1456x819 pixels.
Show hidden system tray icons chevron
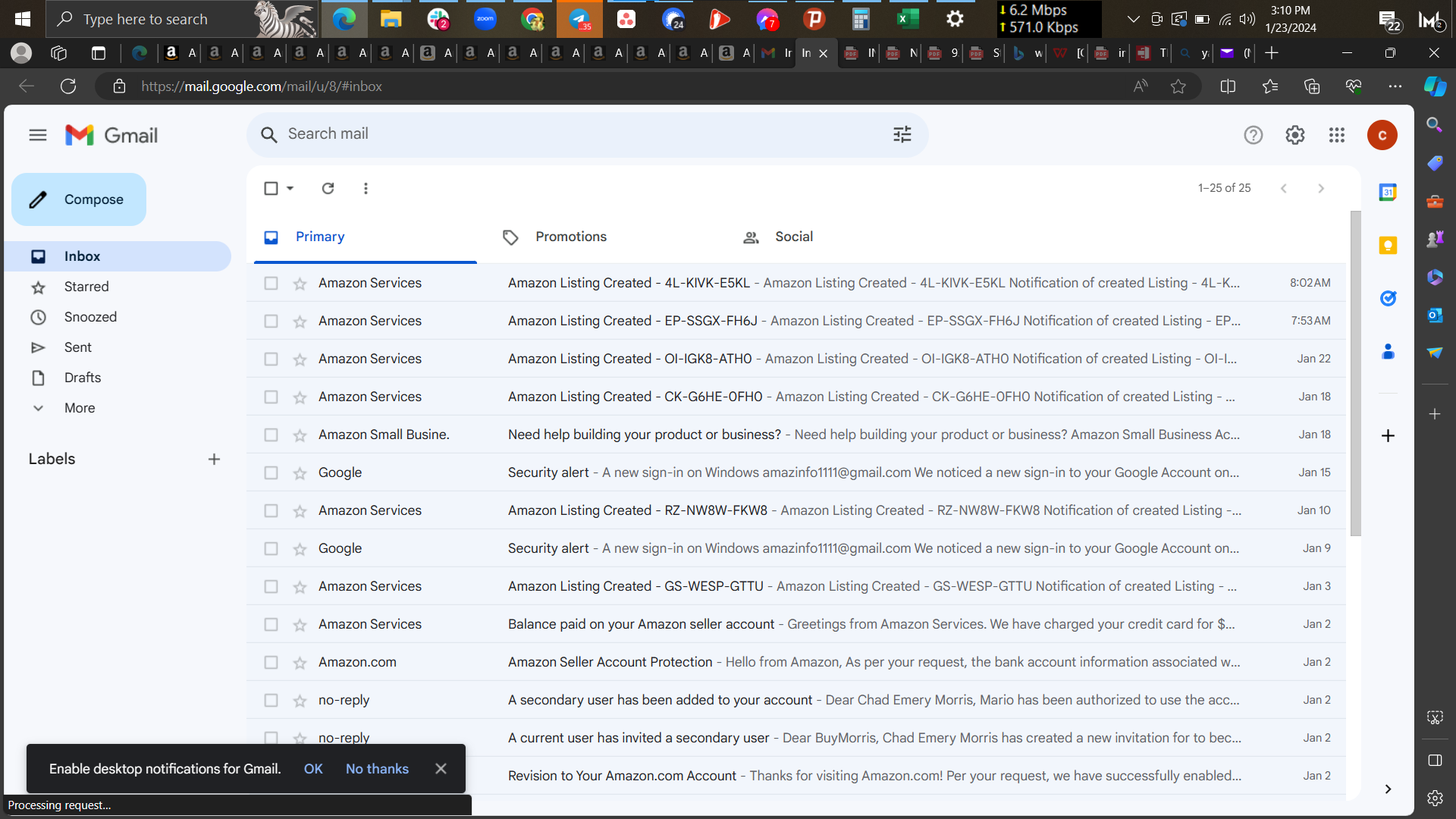coord(1133,19)
